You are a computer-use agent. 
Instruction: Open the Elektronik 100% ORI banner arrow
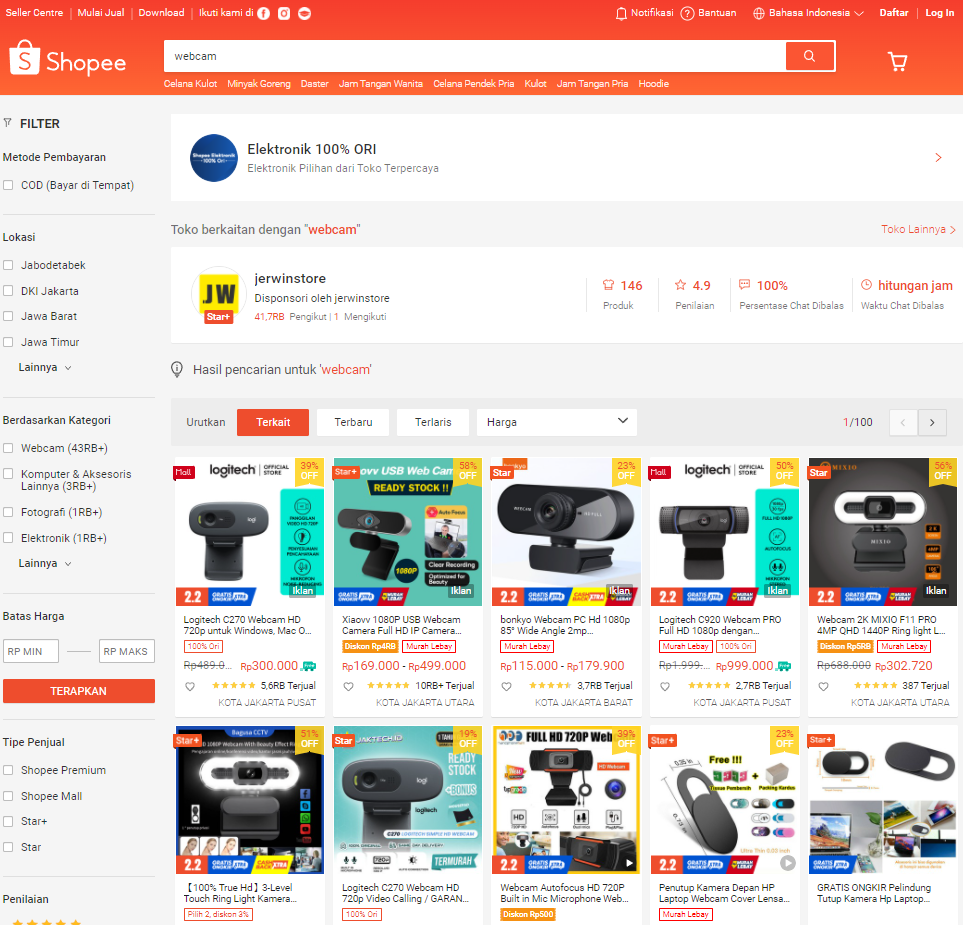938,158
